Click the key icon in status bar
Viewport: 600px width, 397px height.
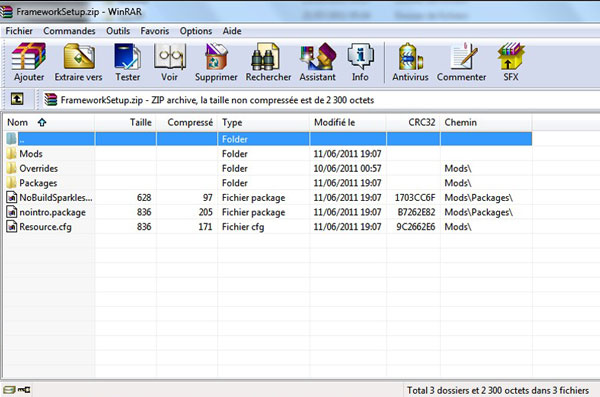[x=24, y=390]
